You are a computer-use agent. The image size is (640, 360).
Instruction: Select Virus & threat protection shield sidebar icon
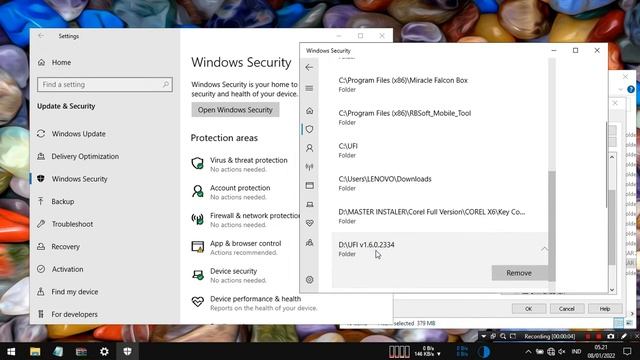309,129
